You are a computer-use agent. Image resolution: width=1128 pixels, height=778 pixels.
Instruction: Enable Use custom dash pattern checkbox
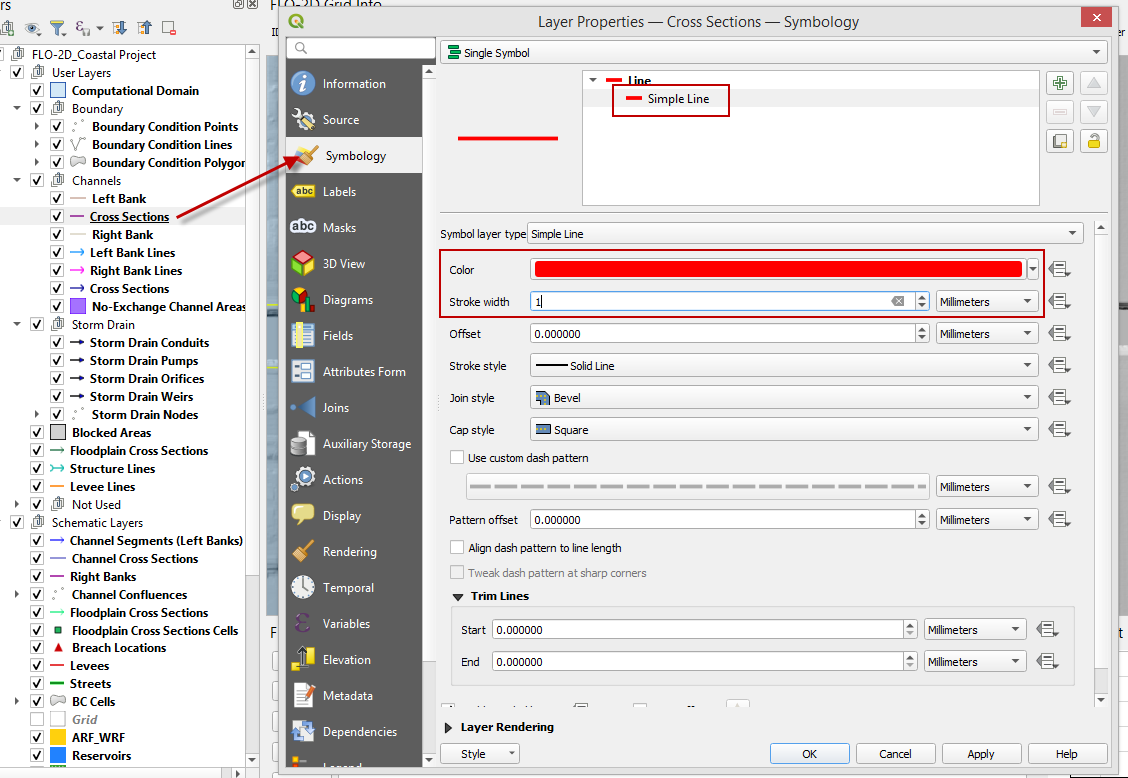[457, 458]
